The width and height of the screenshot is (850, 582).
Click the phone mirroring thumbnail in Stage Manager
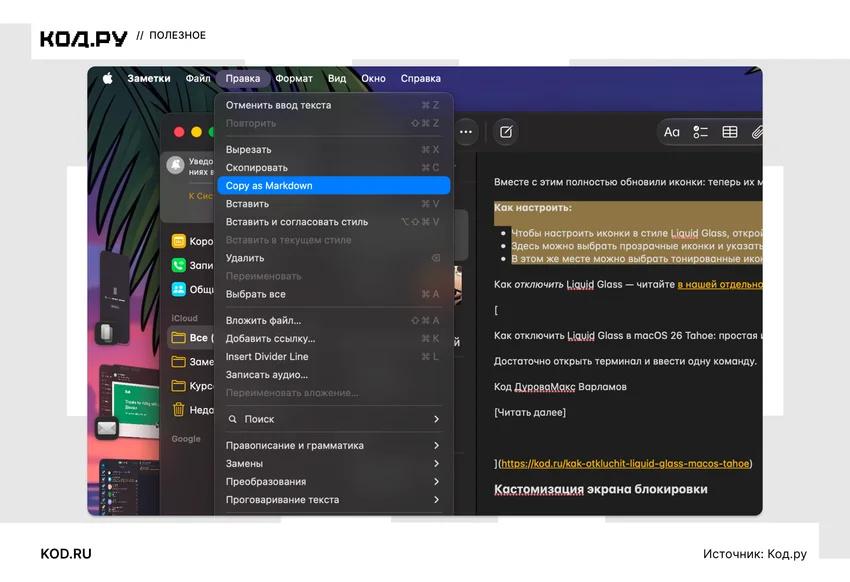tap(114, 295)
